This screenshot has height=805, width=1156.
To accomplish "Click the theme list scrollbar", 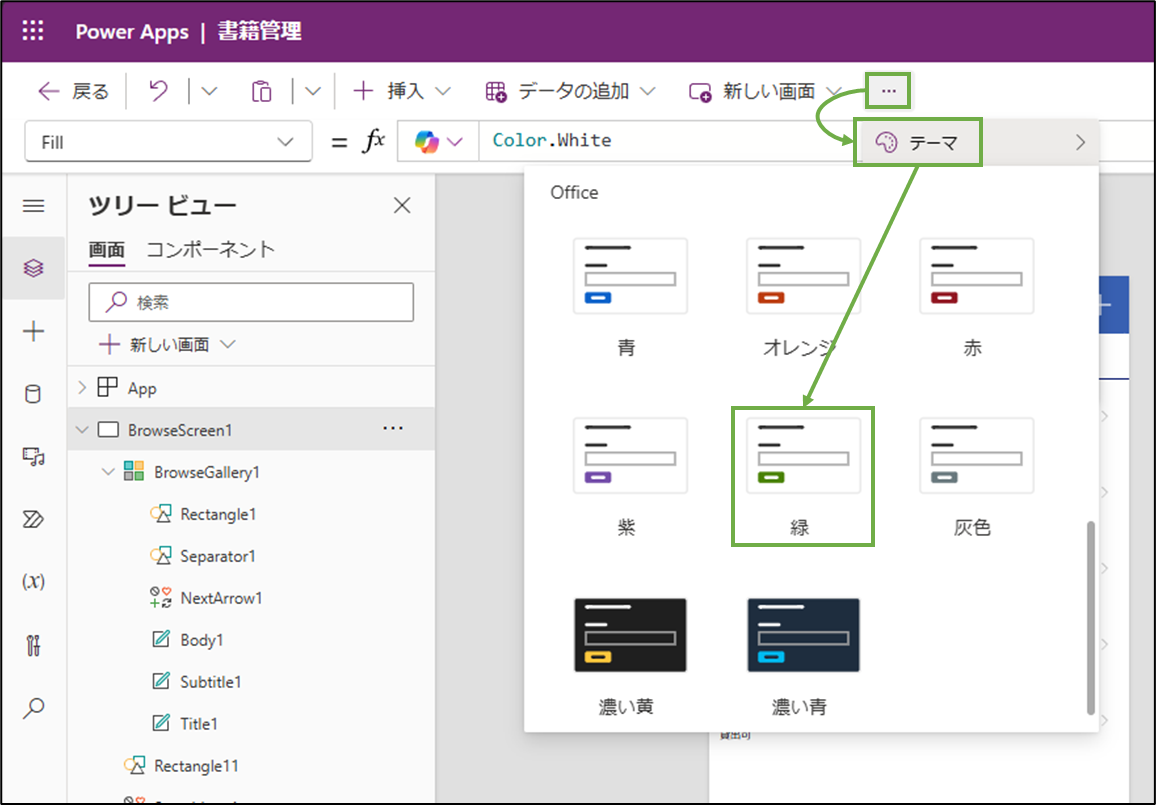I will (x=1091, y=618).
